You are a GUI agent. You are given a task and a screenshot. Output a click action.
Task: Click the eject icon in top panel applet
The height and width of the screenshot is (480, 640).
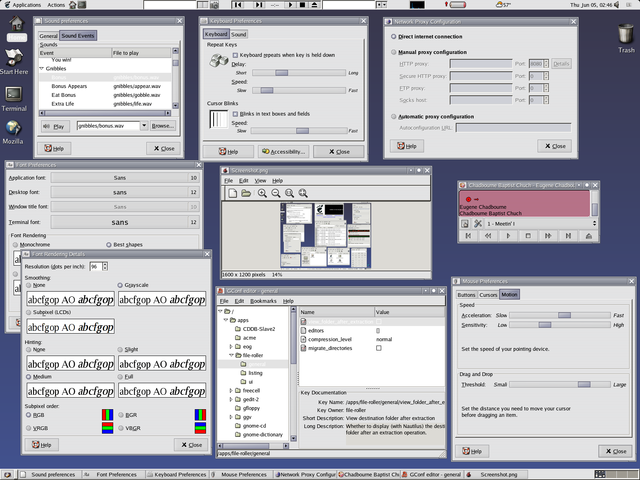coord(314,5)
